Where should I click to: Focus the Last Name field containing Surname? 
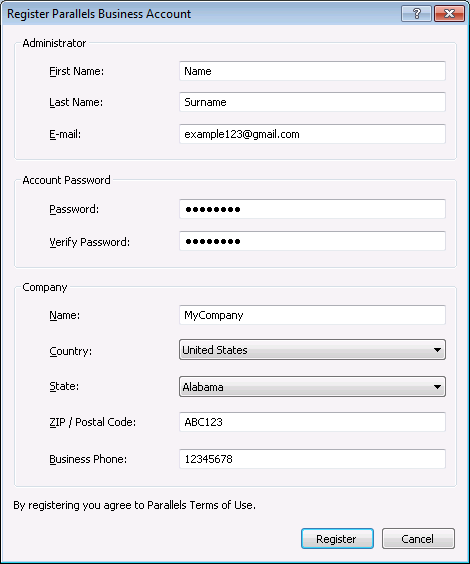(x=312, y=102)
